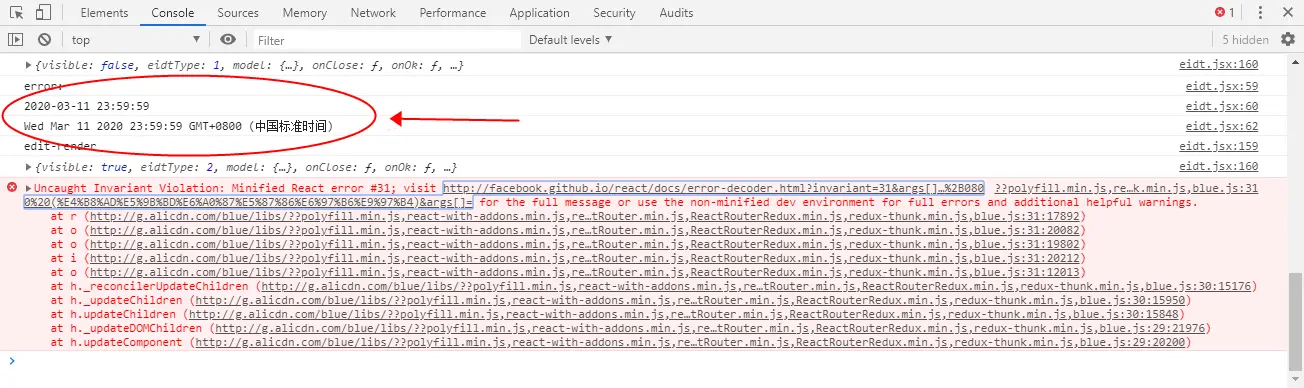The height and width of the screenshot is (388, 1304).
Task: Open the console settings gear icon
Action: [1288, 39]
